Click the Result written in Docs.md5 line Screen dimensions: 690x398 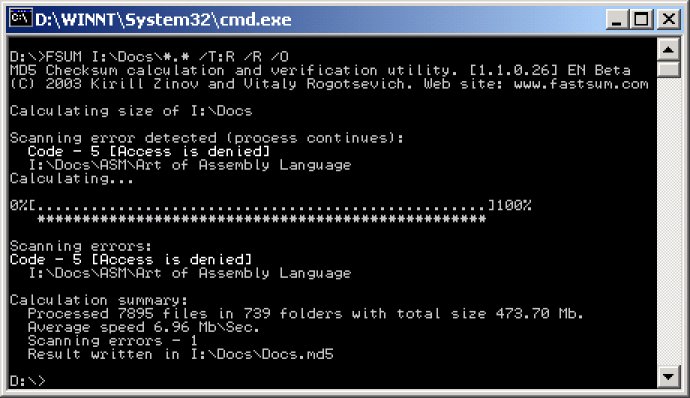click(x=180, y=354)
